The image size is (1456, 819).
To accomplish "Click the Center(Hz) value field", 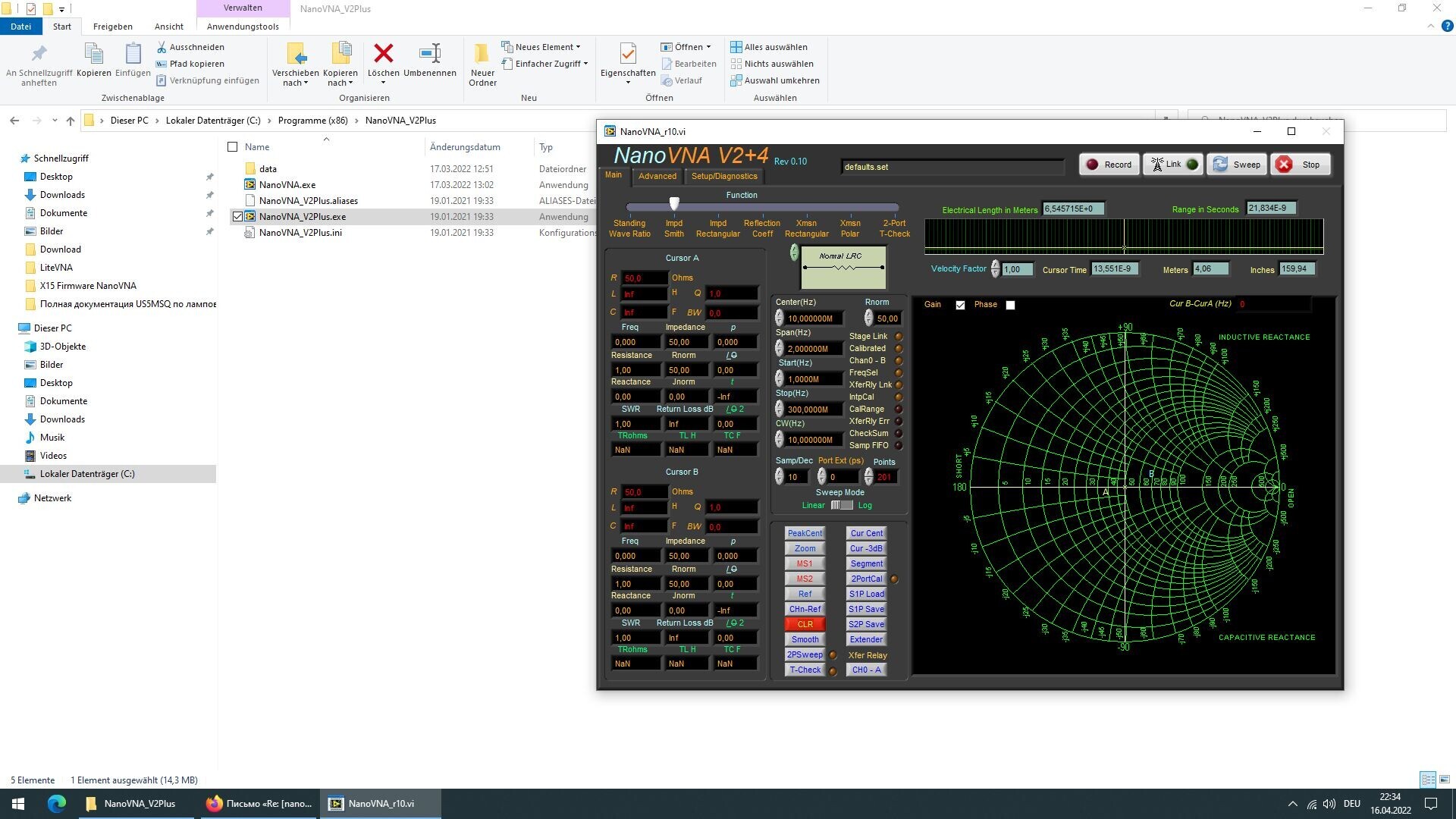I will pos(813,318).
